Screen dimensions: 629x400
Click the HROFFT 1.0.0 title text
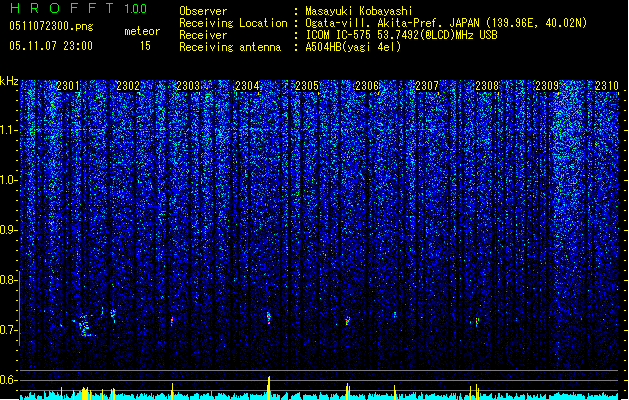click(x=79, y=8)
